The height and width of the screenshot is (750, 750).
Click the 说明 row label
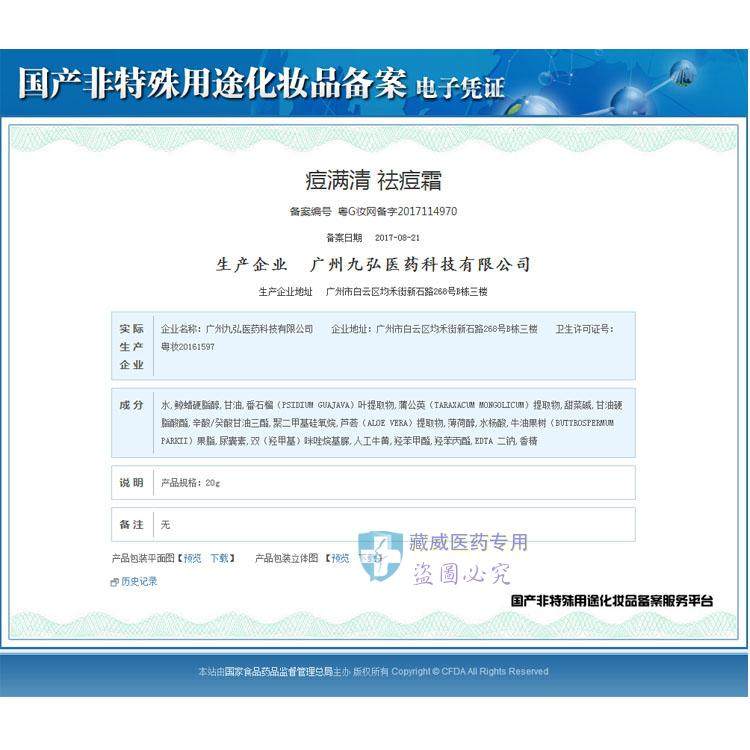pos(132,483)
